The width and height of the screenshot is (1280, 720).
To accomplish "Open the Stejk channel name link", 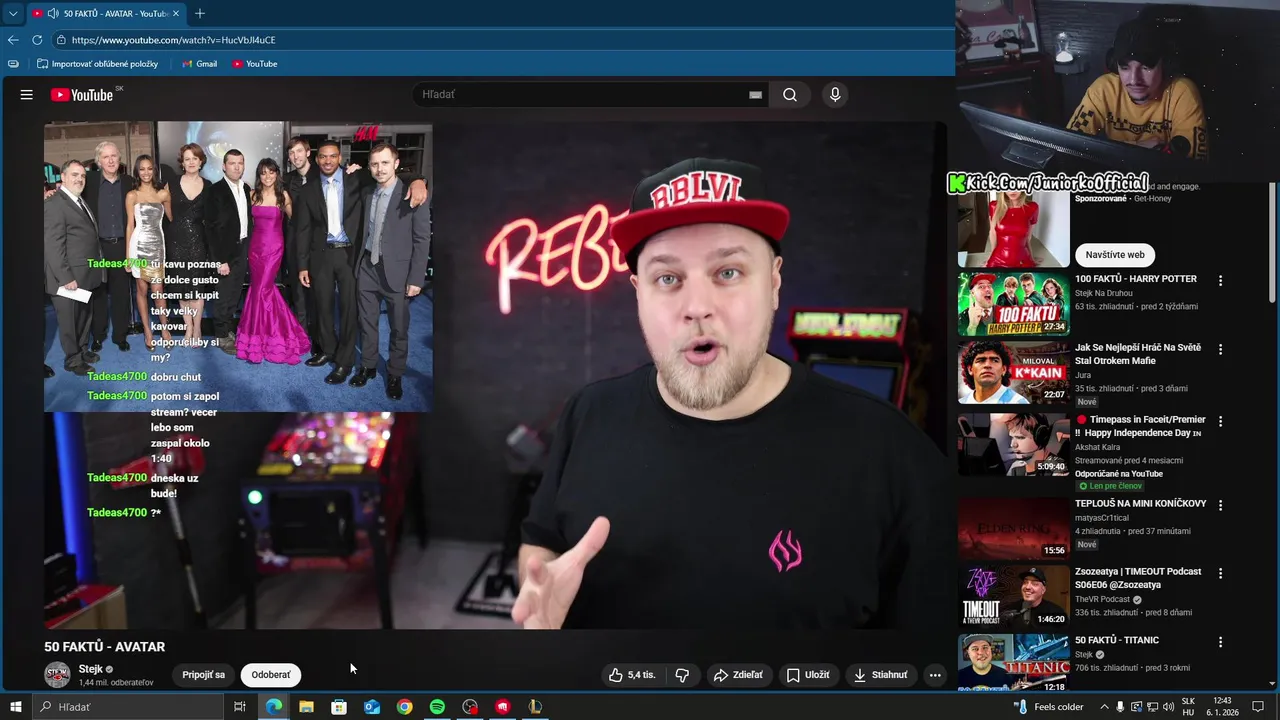I will [x=90, y=669].
